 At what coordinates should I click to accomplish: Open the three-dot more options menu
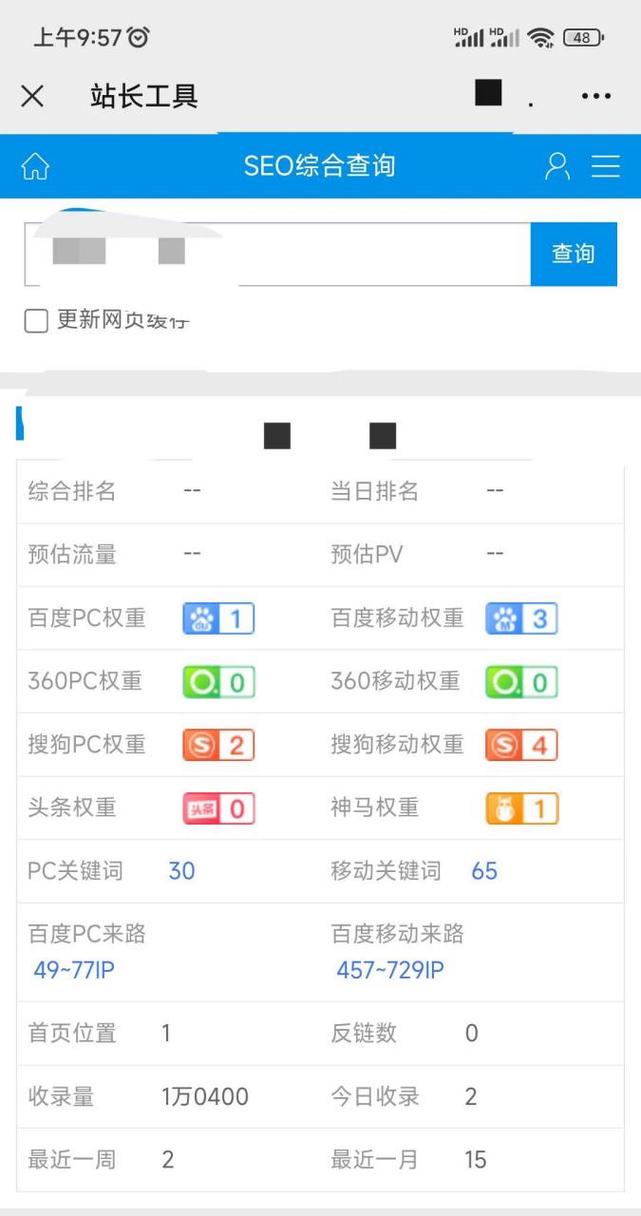coord(596,96)
